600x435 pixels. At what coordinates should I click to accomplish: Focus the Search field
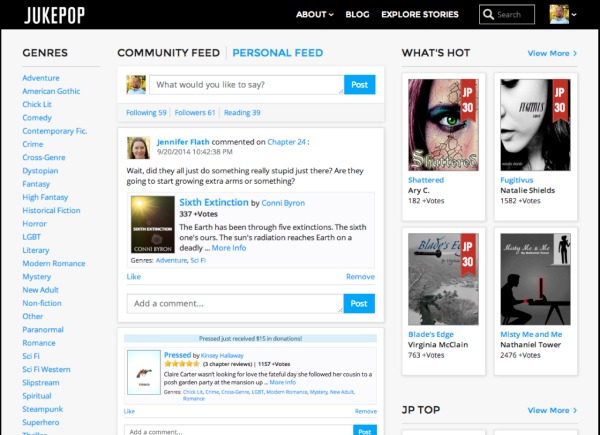507,15
